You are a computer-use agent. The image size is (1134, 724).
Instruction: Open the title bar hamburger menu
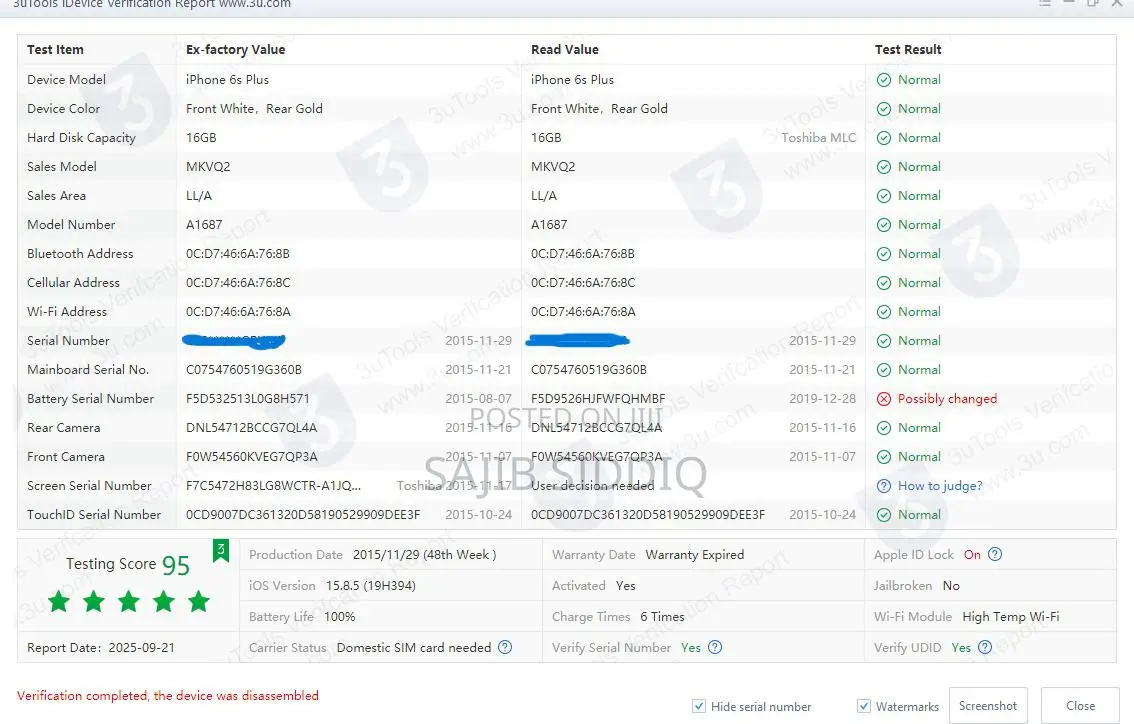click(x=1045, y=4)
